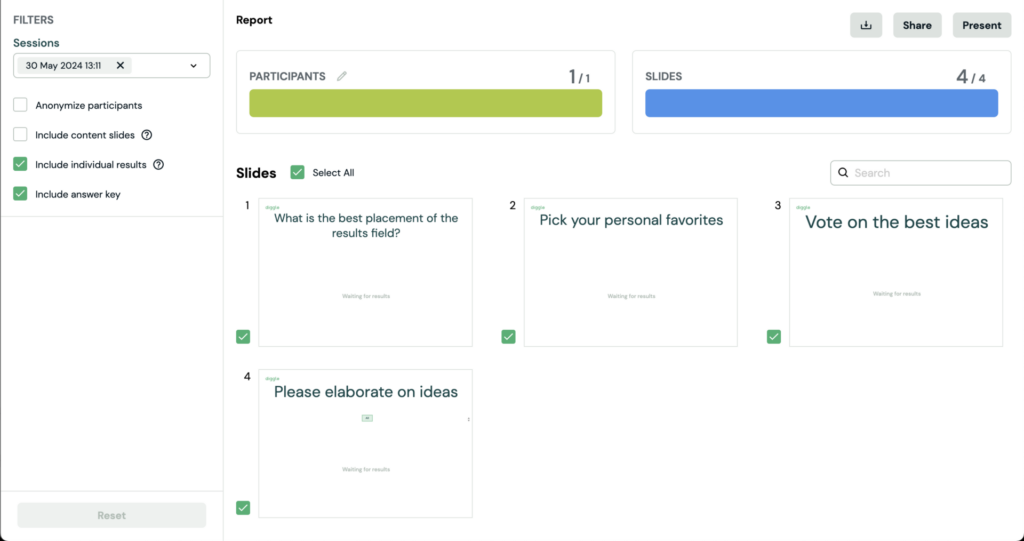1024x541 pixels.
Task: Deselect slide 2 checkbox
Action: [x=508, y=336]
